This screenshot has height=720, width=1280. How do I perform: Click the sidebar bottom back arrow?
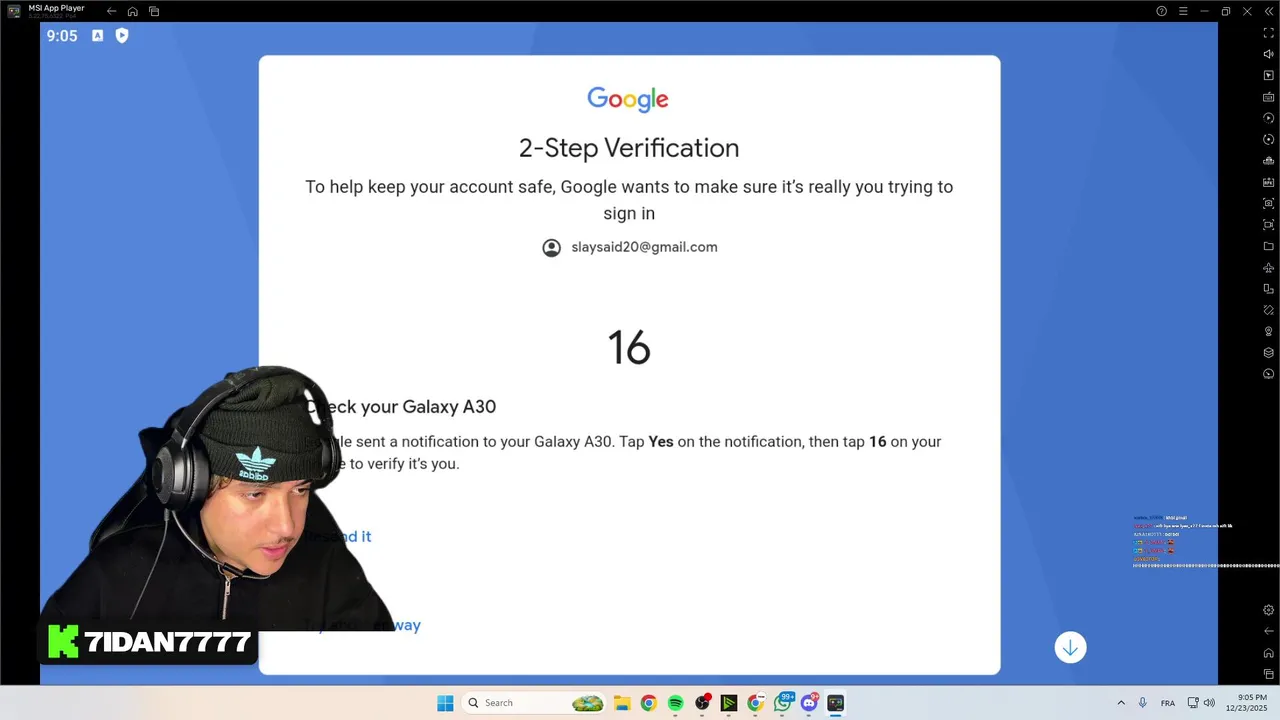tap(1268, 631)
